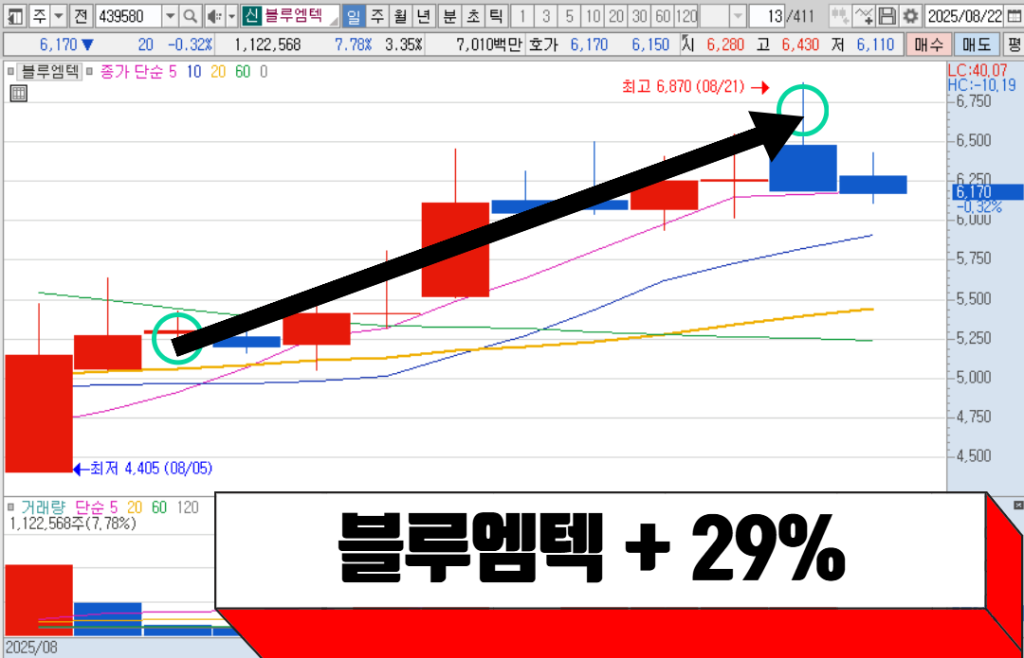The height and width of the screenshot is (658, 1024).
Task: Switch to 분 minute chart period
Action: [449, 15]
